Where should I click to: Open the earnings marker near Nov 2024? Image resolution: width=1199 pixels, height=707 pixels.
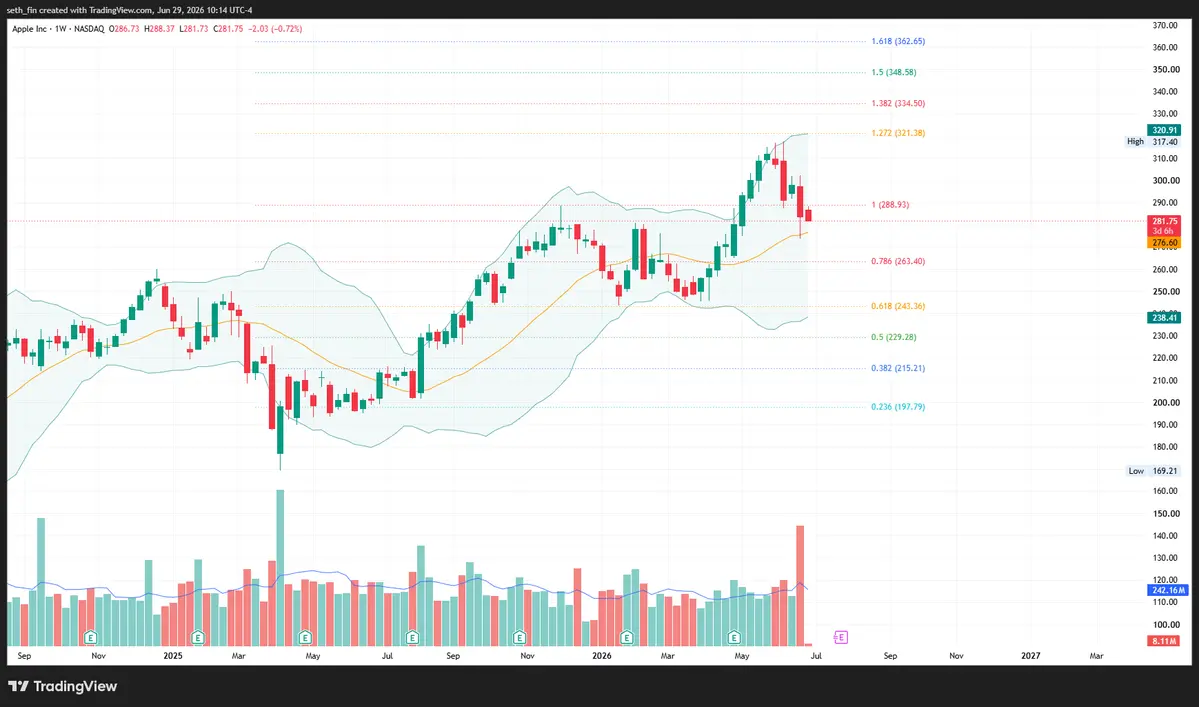pos(91,637)
